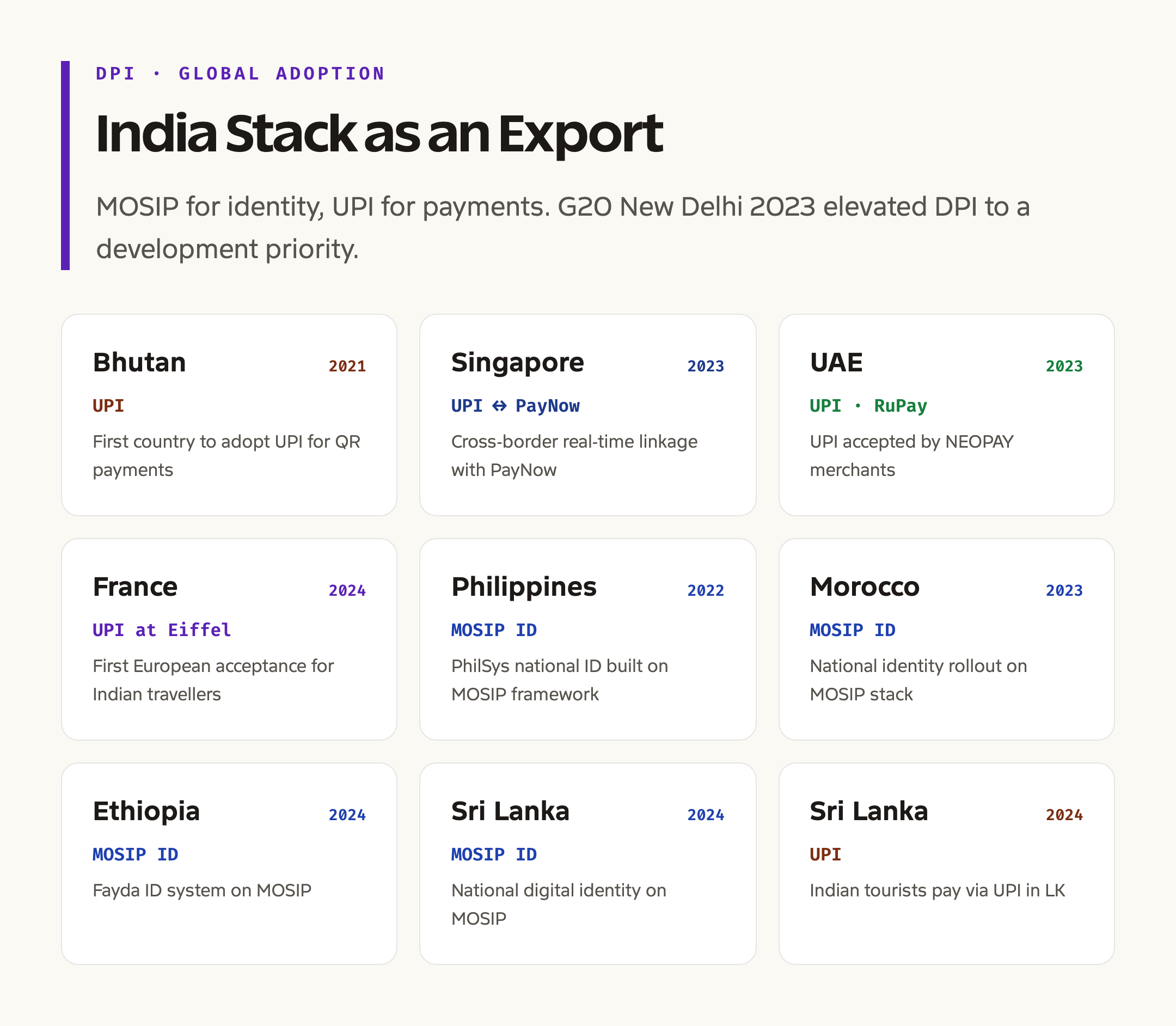Click the 2023 year on Singapore card
1176x1026 pixels.
[706, 366]
